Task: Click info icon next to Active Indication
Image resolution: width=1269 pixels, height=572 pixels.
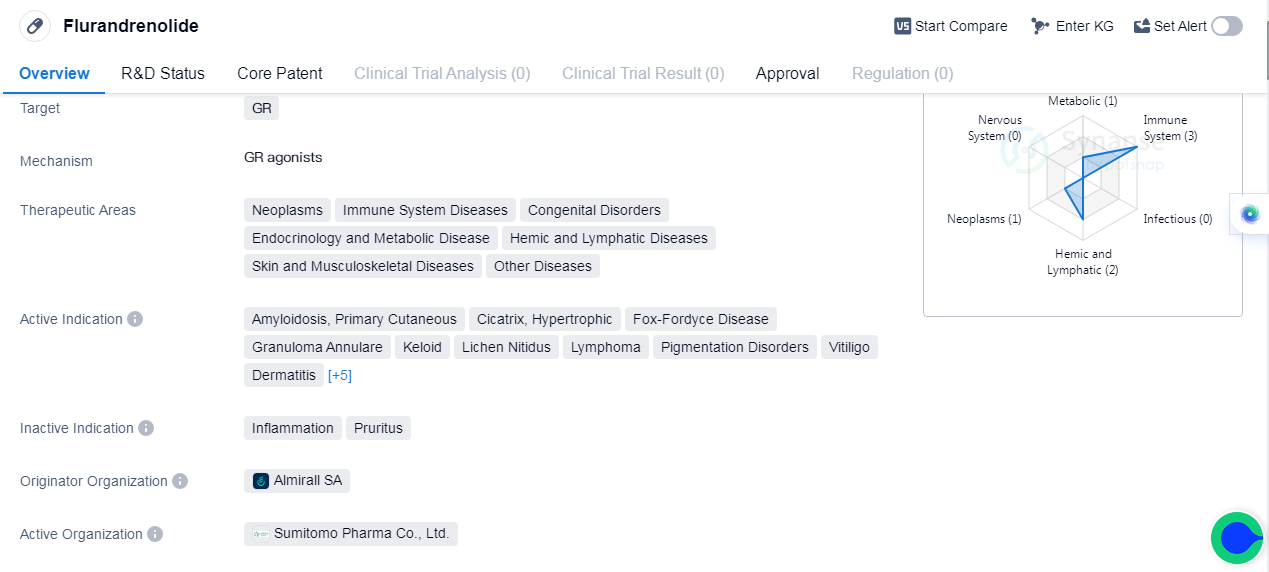Action: [135, 319]
